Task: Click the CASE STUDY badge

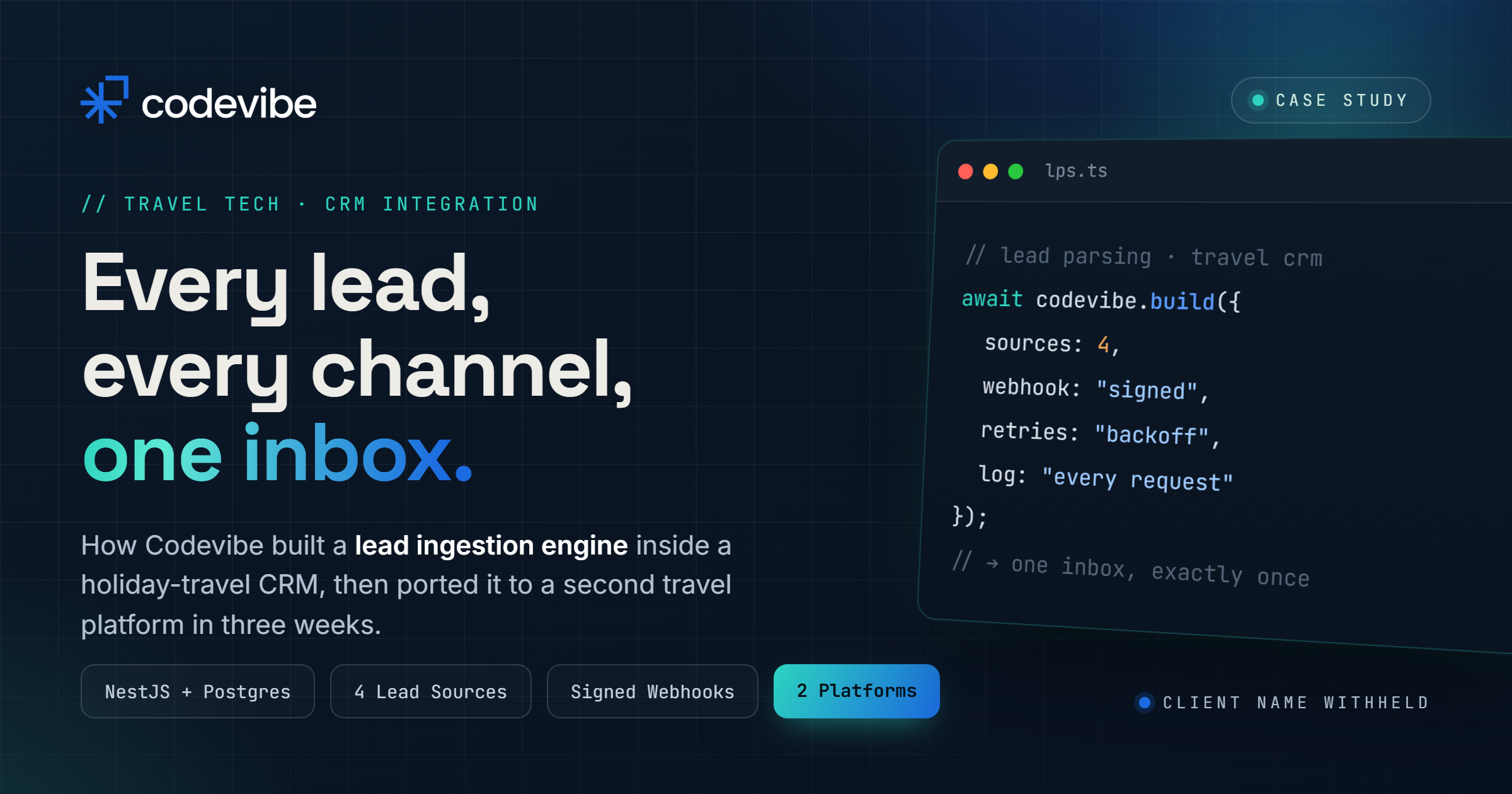Action: point(1331,100)
